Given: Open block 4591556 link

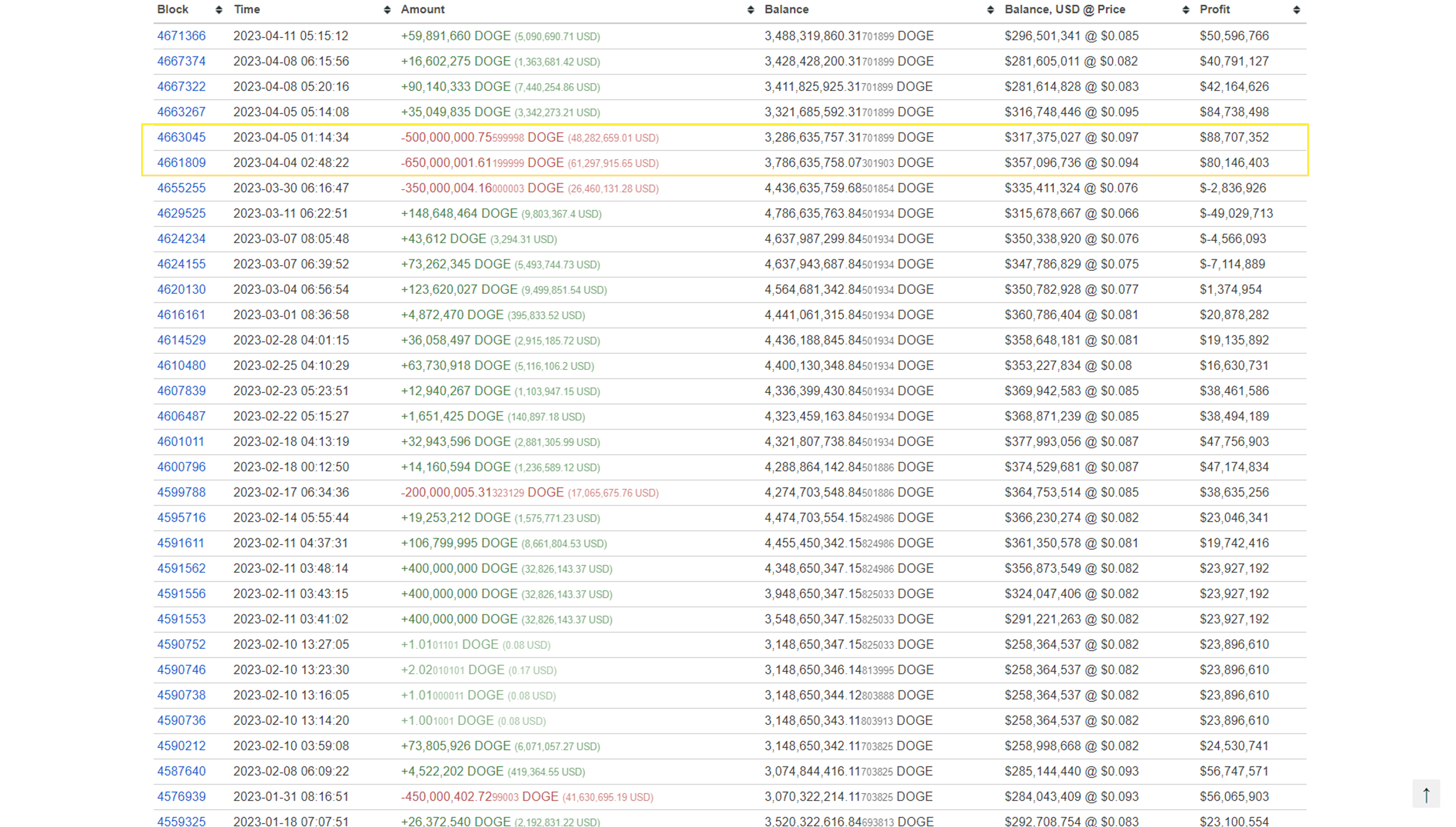Looking at the screenshot, I should click(181, 594).
